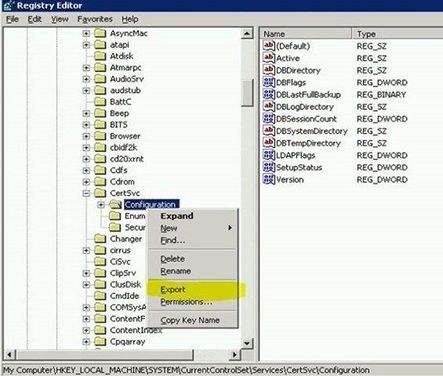The image size is (443, 376).
Task: Select the DBSystemDirectory value
Action: pyautogui.click(x=312, y=131)
